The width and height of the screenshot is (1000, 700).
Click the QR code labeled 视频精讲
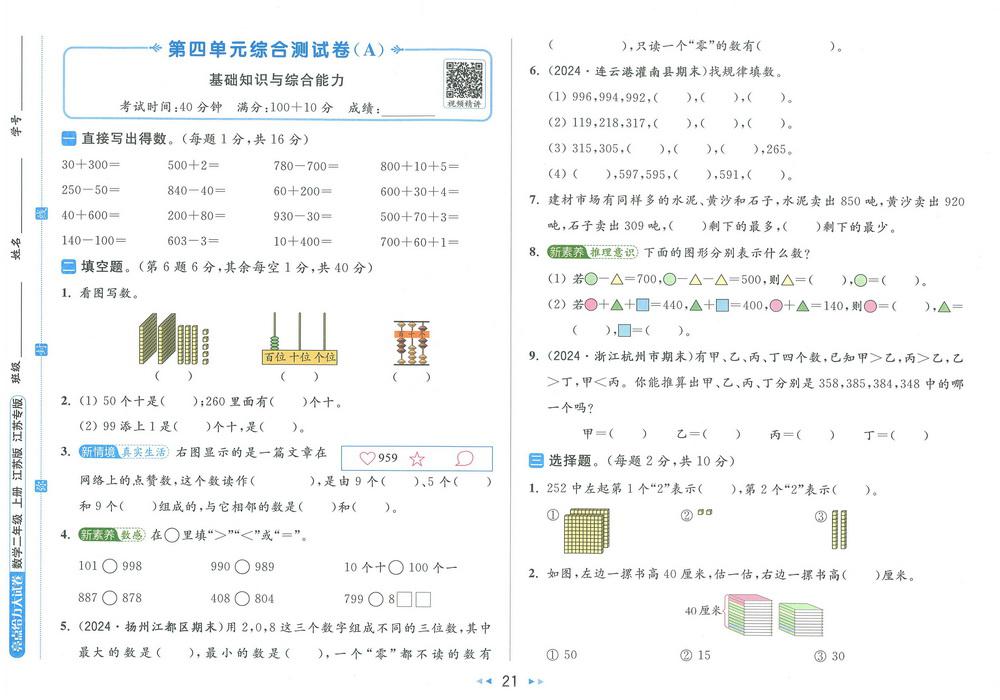[463, 80]
